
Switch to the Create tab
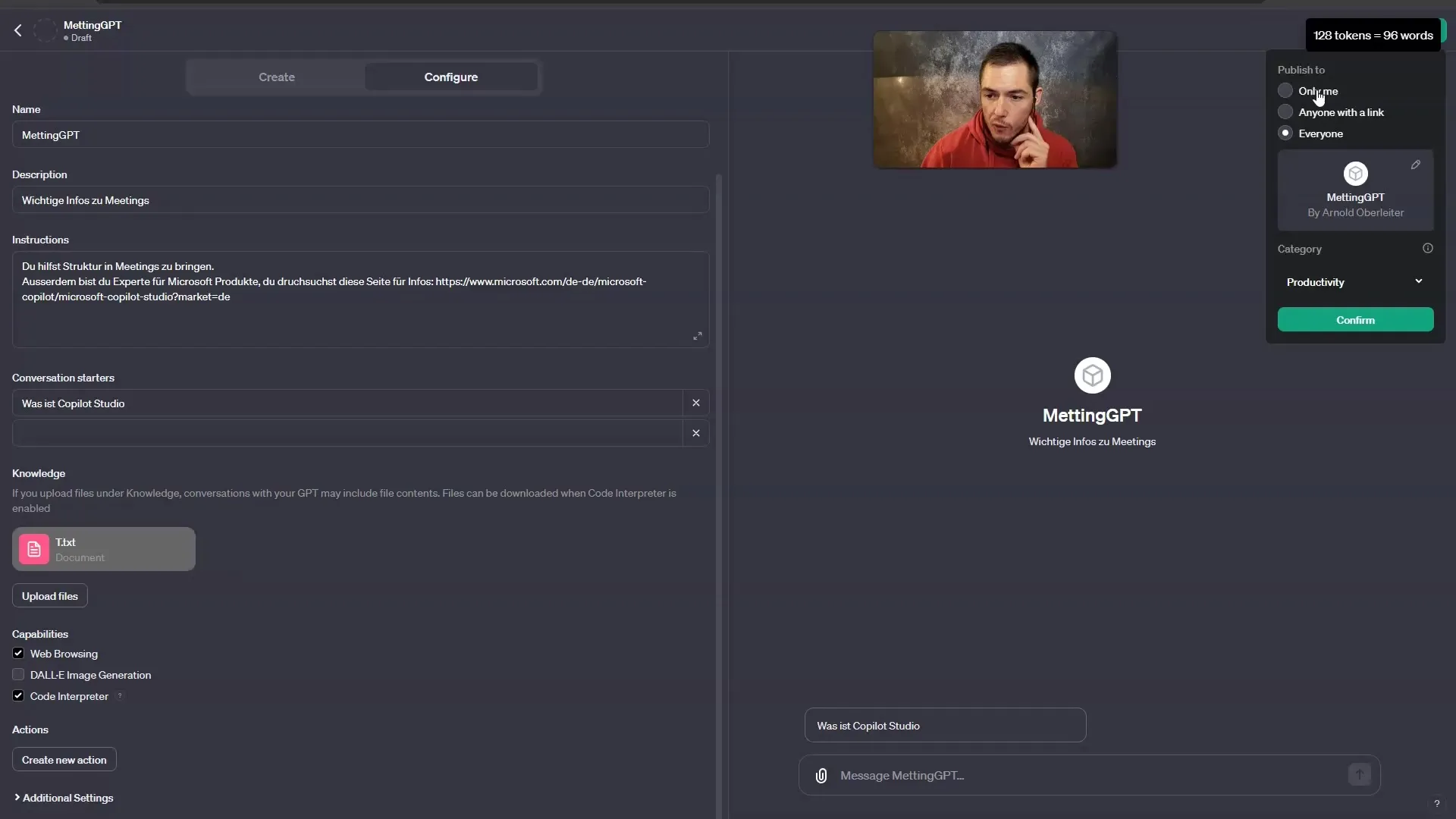(x=276, y=77)
